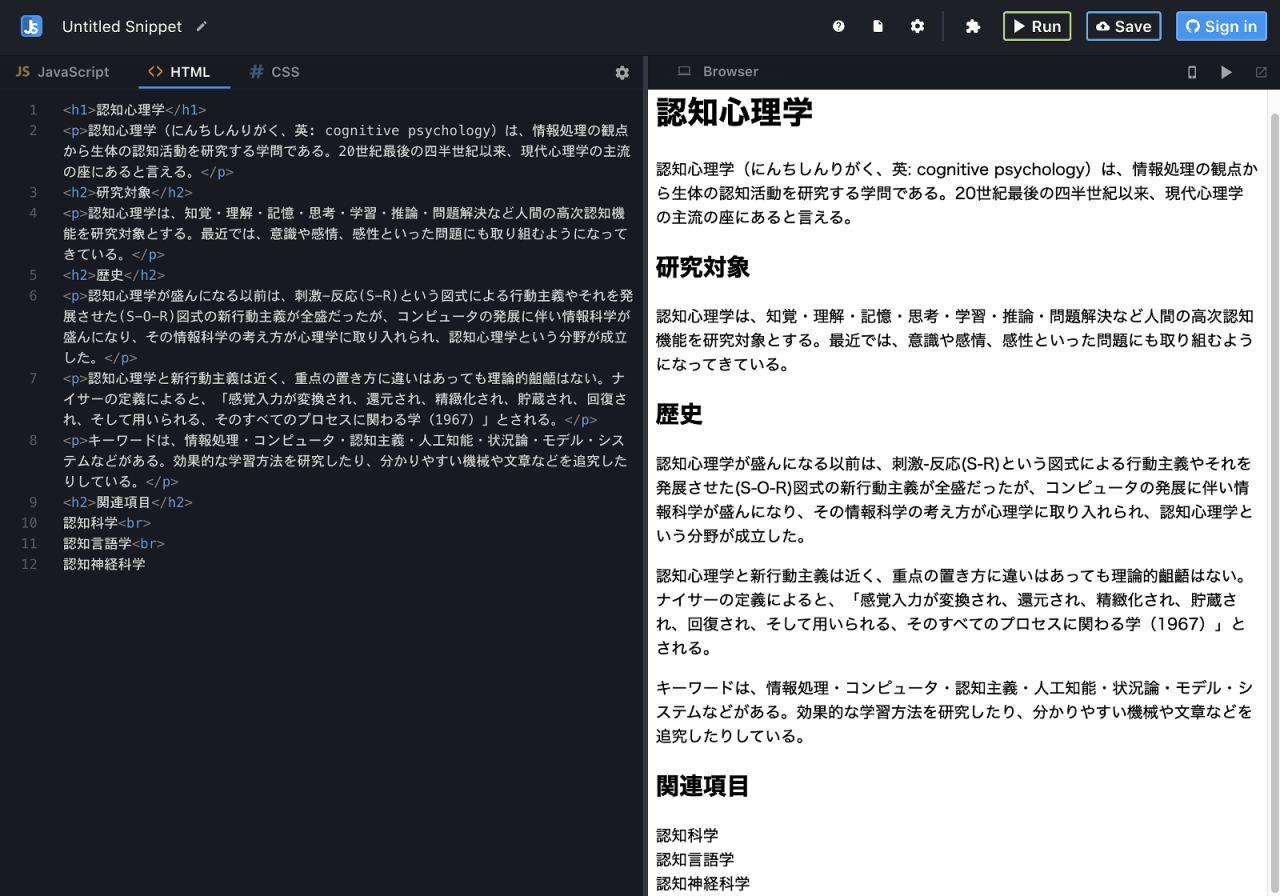Switch preview to mobile device view
The height and width of the screenshot is (896, 1280).
coord(1191,72)
